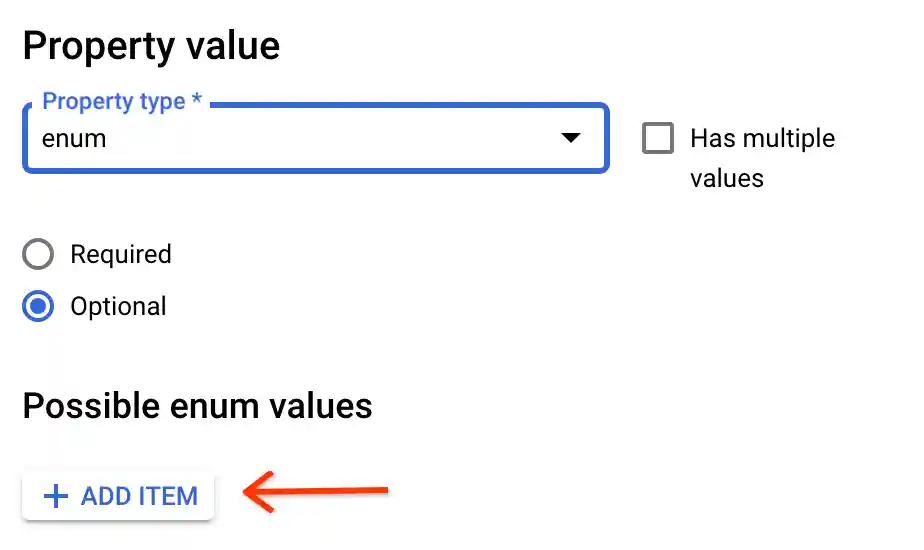This screenshot has width=924, height=550.
Task: Select the Required radio button
Action: click(x=38, y=255)
